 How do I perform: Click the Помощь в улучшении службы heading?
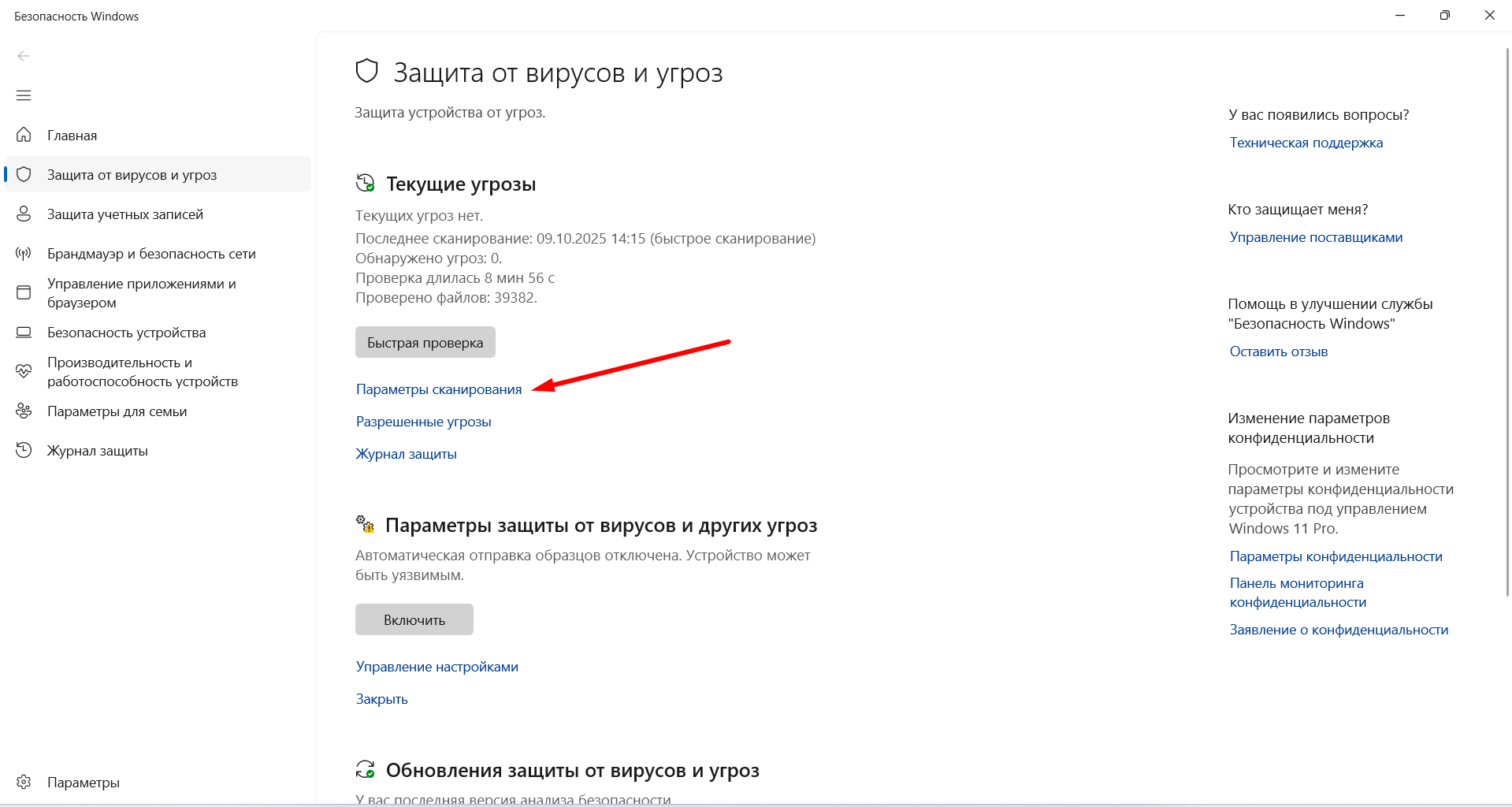coord(1330,314)
